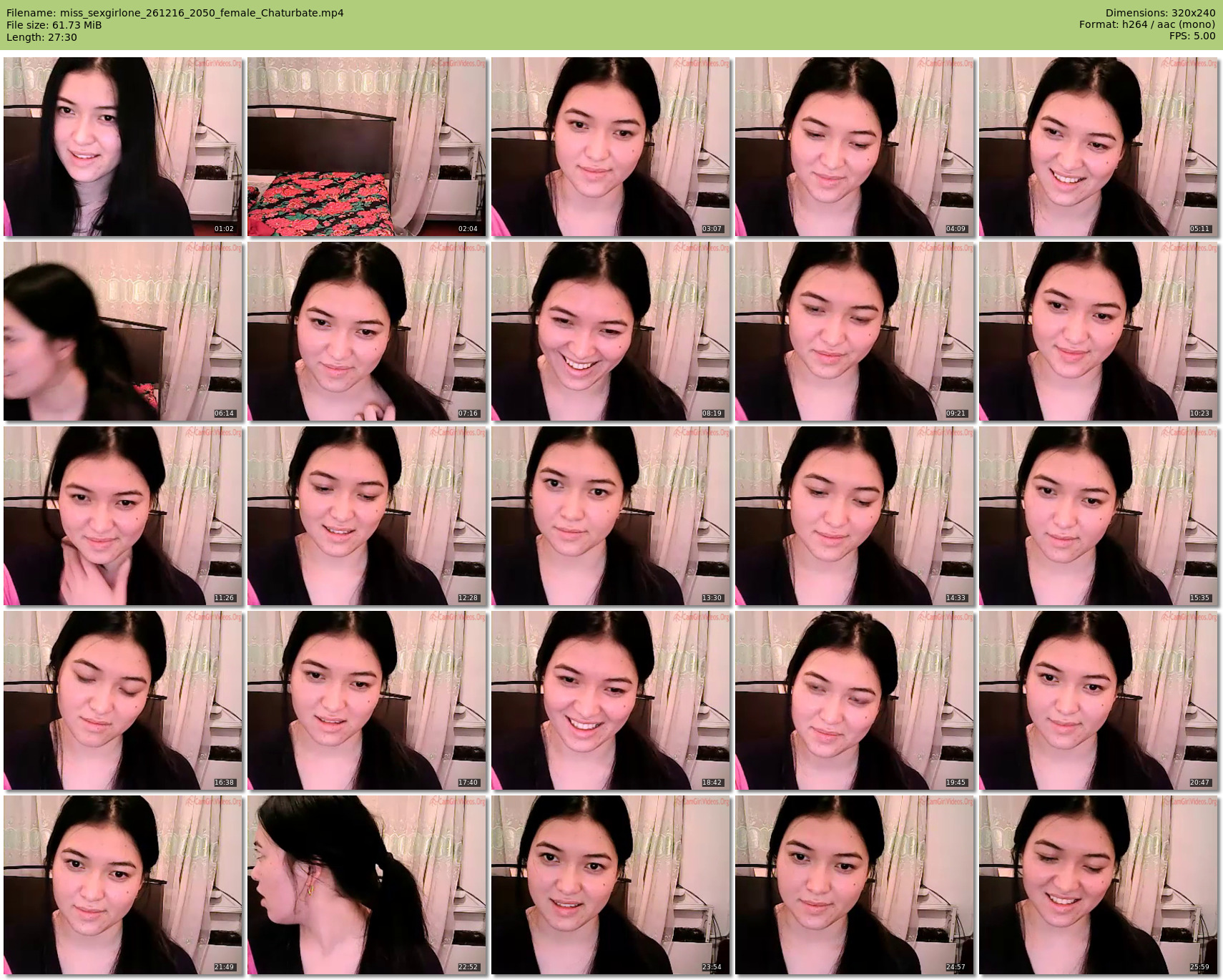Select the frame marked 15:35

pos(1099,516)
